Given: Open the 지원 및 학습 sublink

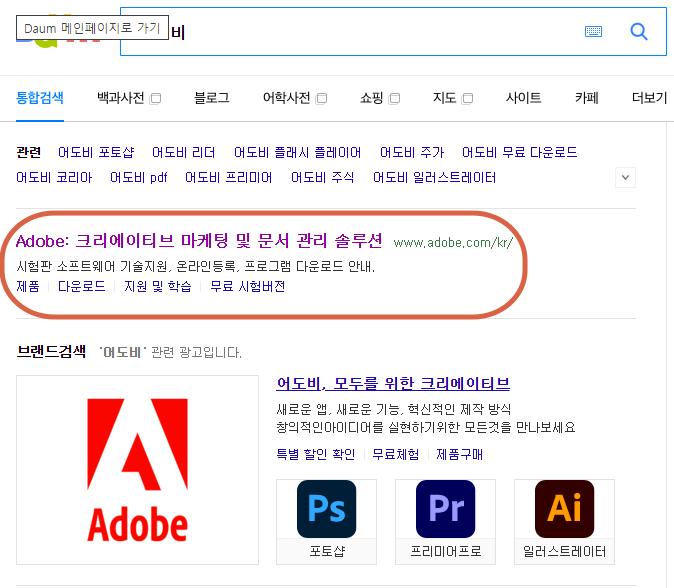Looking at the screenshot, I should tap(158, 286).
